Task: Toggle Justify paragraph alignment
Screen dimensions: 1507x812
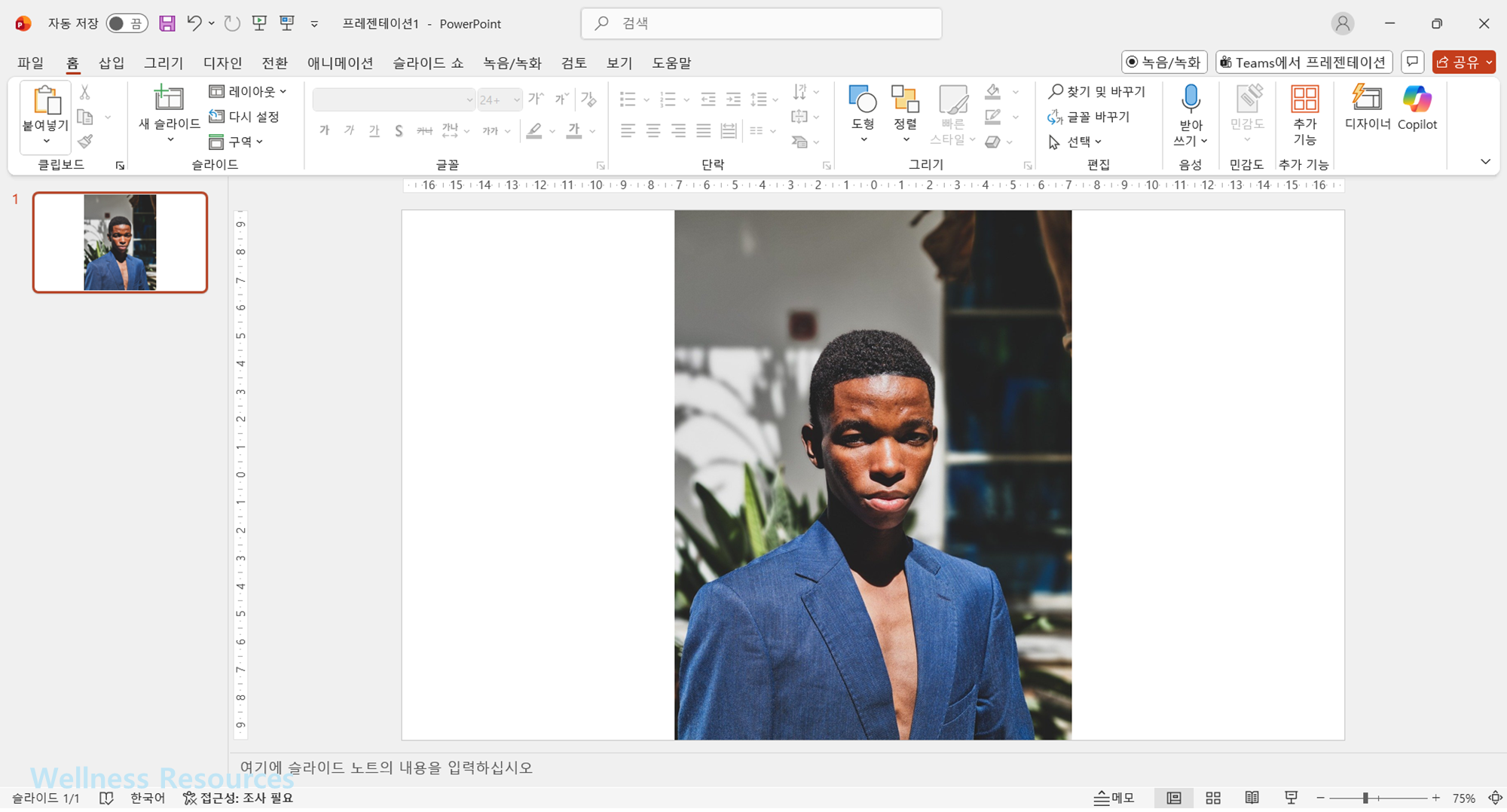Action: 704,131
